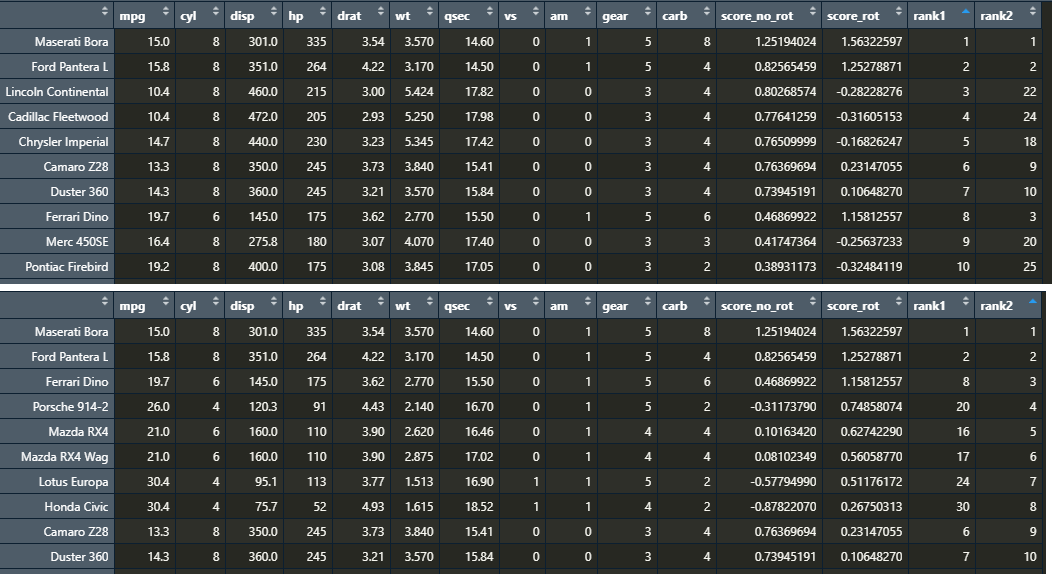The width and height of the screenshot is (1052, 578).
Task: Click the Mazda RX4 Wag row name
Action: tap(64, 457)
